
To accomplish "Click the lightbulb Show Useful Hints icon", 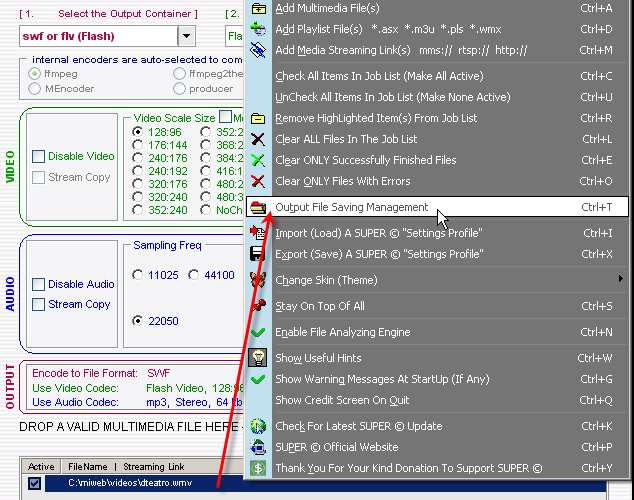I will [259, 358].
